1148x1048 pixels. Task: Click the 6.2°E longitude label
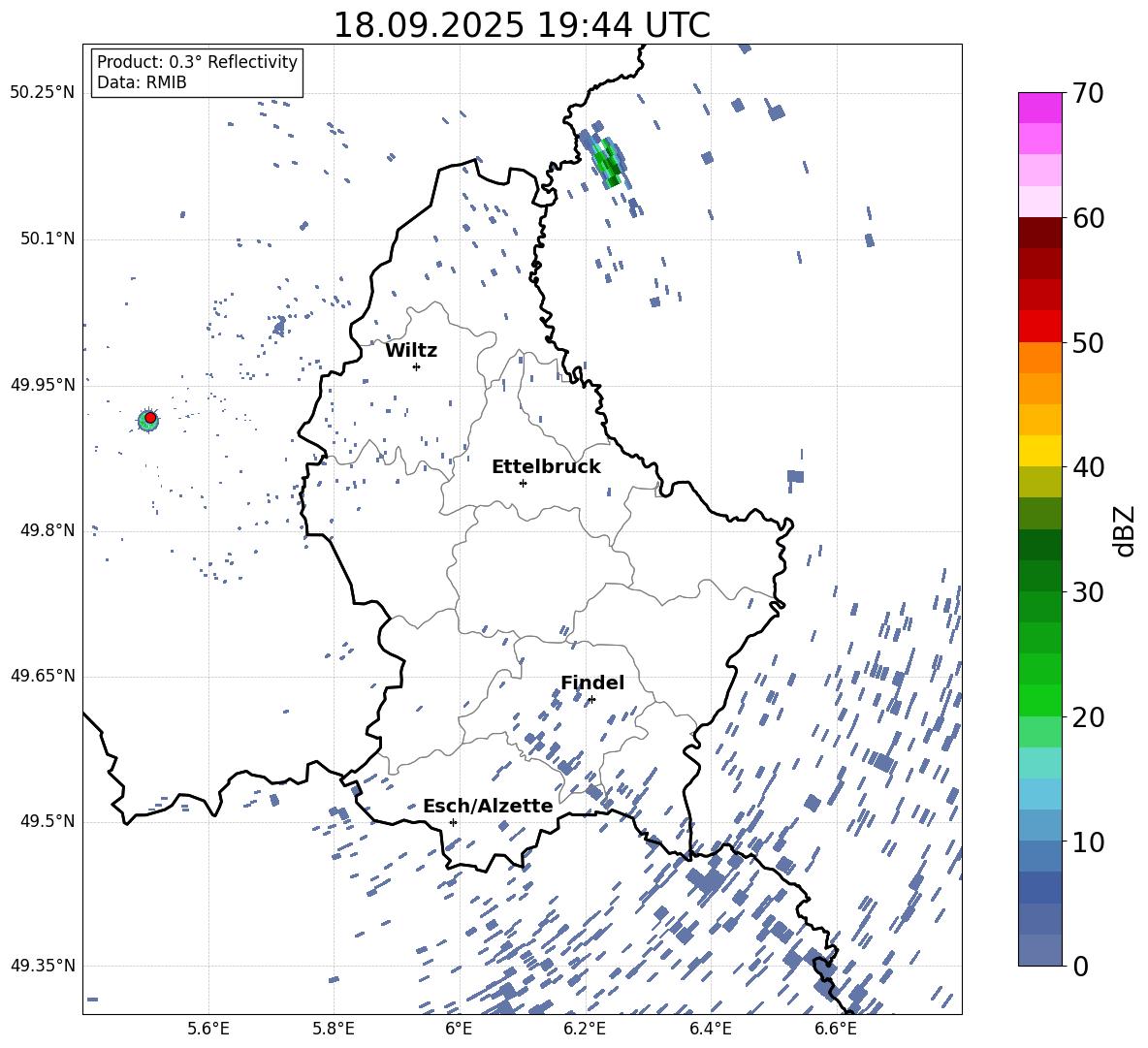coord(585,1029)
